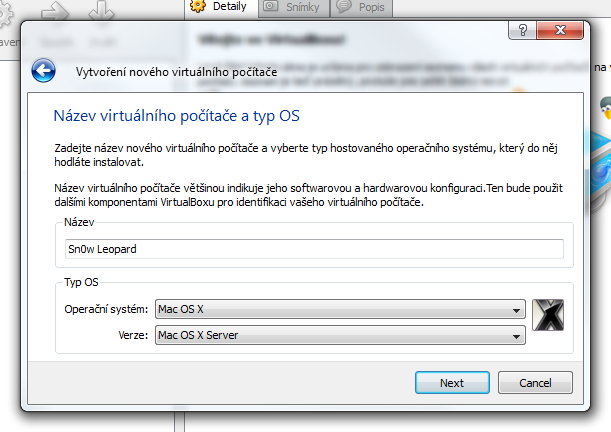Open the dialog help question mark

tap(523, 30)
